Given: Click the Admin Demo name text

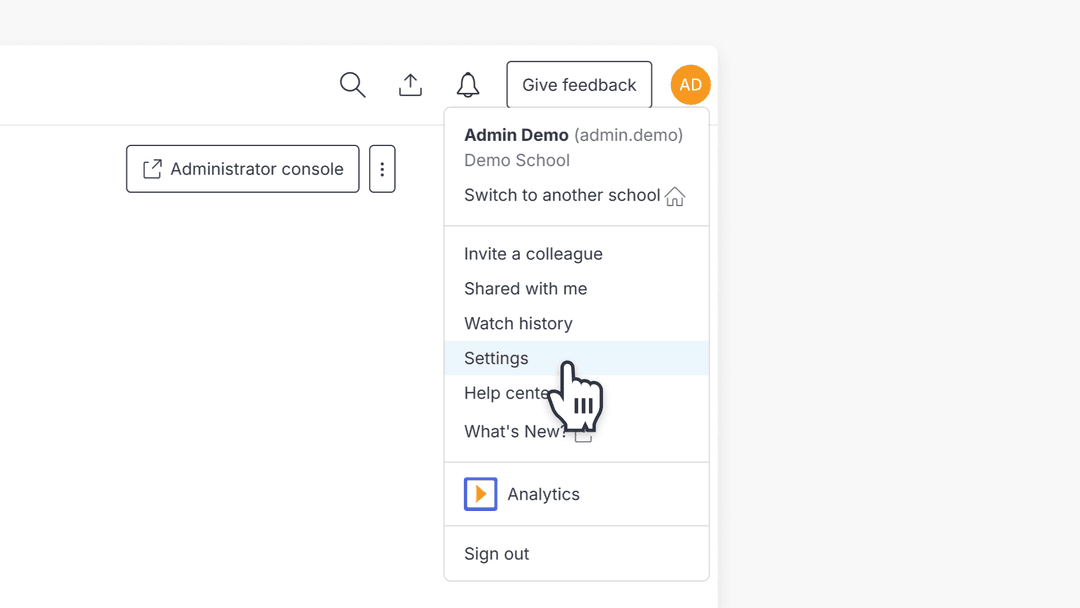Looking at the screenshot, I should click(516, 135).
